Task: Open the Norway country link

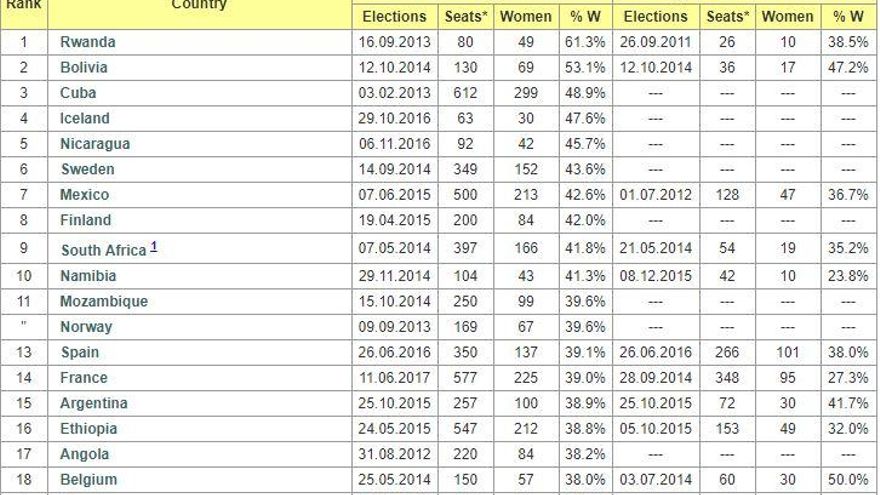Action: pos(86,327)
